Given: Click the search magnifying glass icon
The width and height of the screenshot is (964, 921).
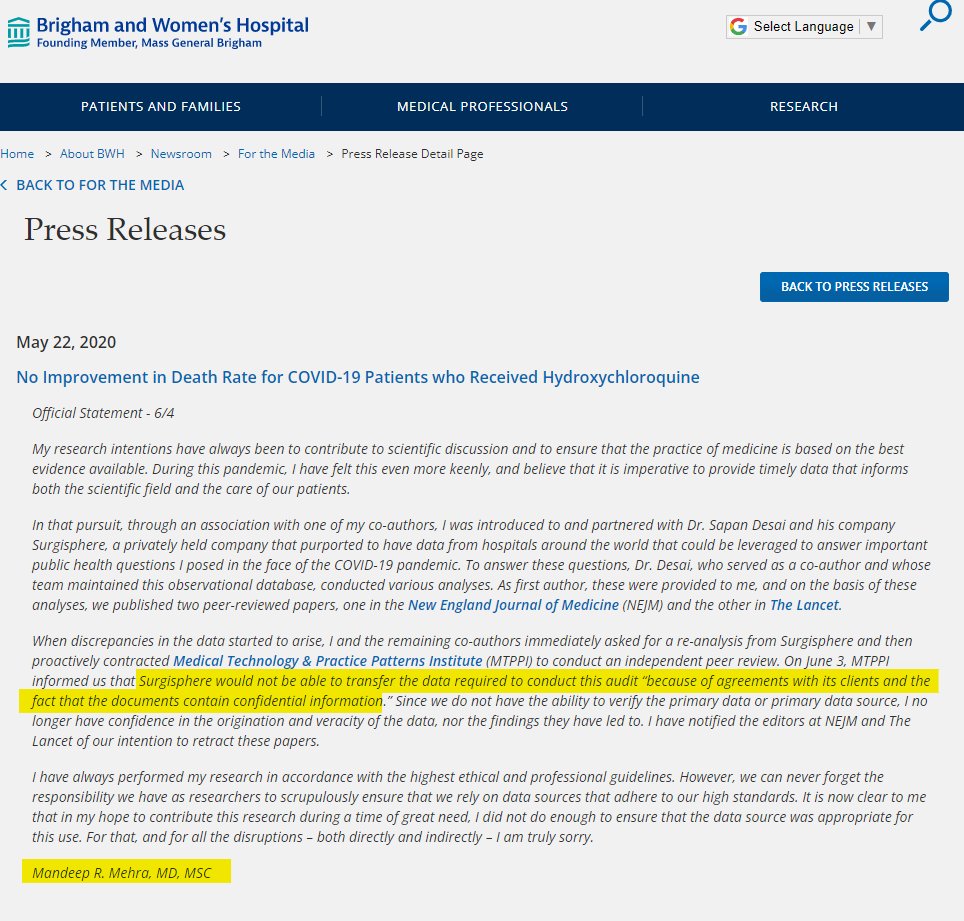Looking at the screenshot, I should tap(935, 18).
